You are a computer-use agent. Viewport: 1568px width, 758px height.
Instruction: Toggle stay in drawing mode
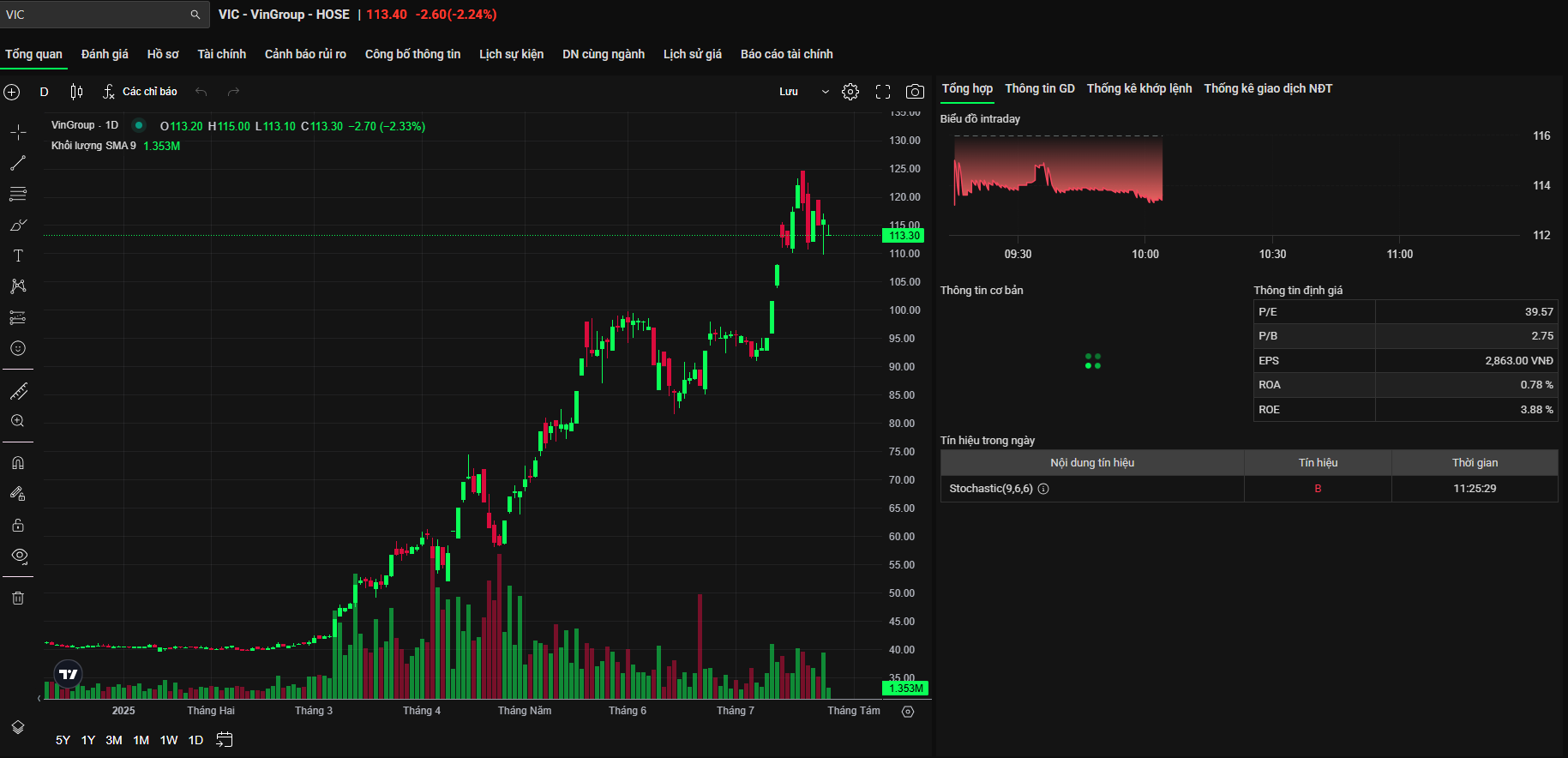(18, 494)
